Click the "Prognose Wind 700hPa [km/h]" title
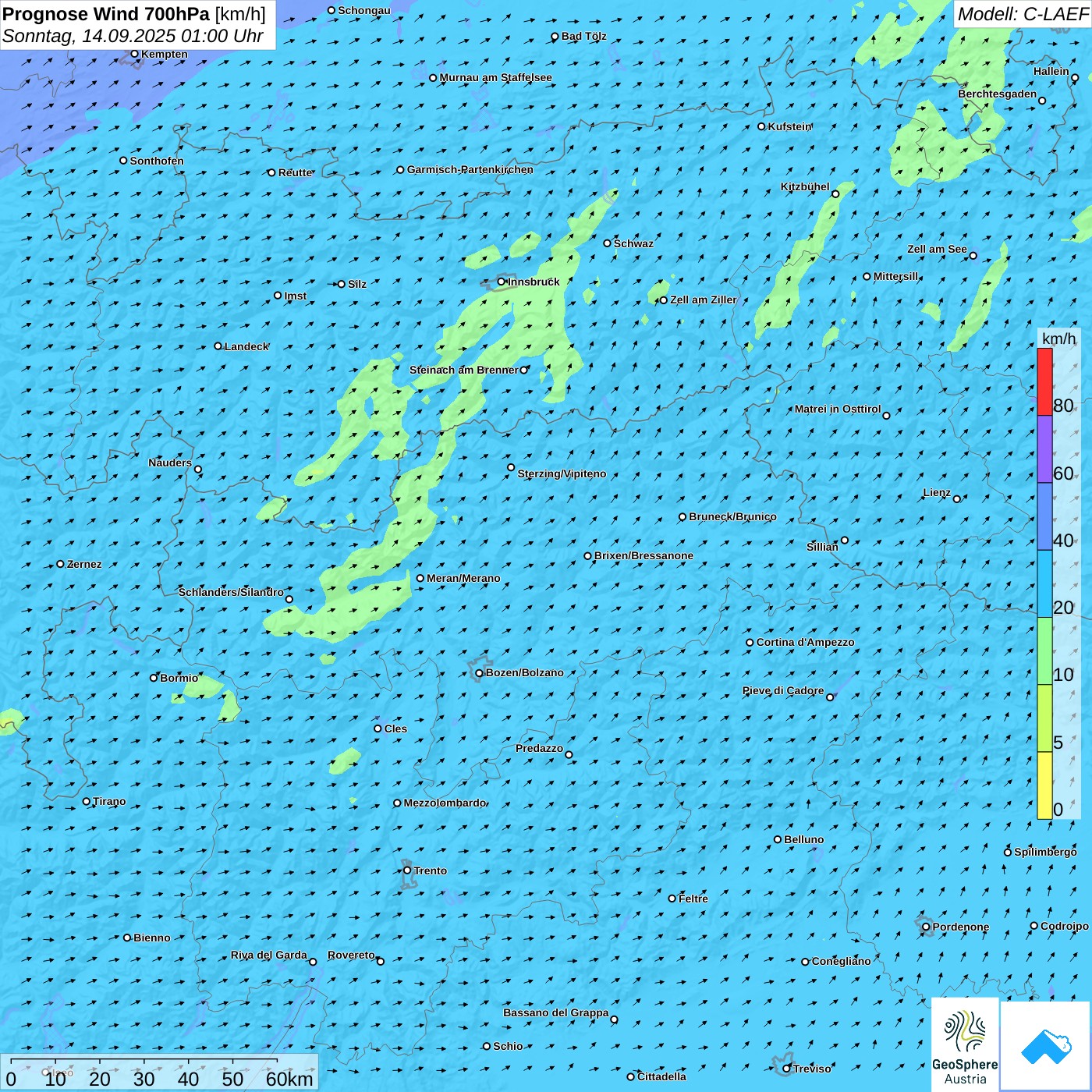 coord(134,14)
